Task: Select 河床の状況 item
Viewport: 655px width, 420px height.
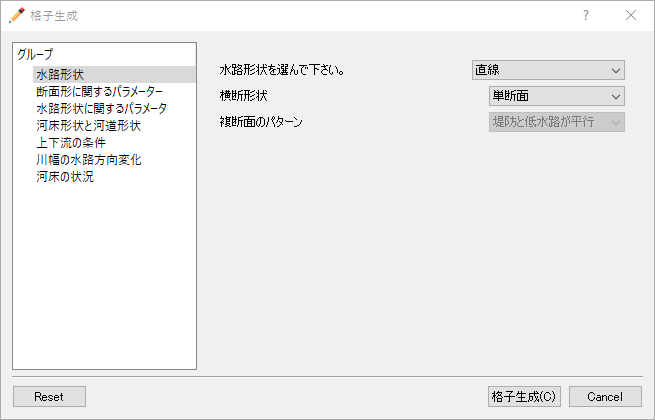Action: point(65,177)
